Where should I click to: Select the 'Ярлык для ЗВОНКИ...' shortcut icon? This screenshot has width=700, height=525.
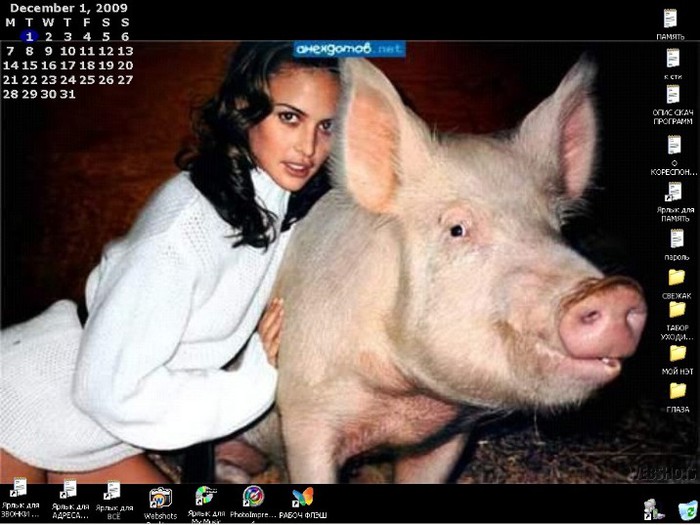point(19,488)
